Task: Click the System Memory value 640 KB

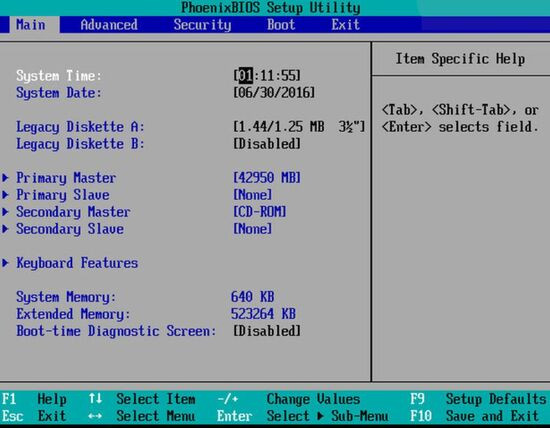Action: [x=253, y=297]
